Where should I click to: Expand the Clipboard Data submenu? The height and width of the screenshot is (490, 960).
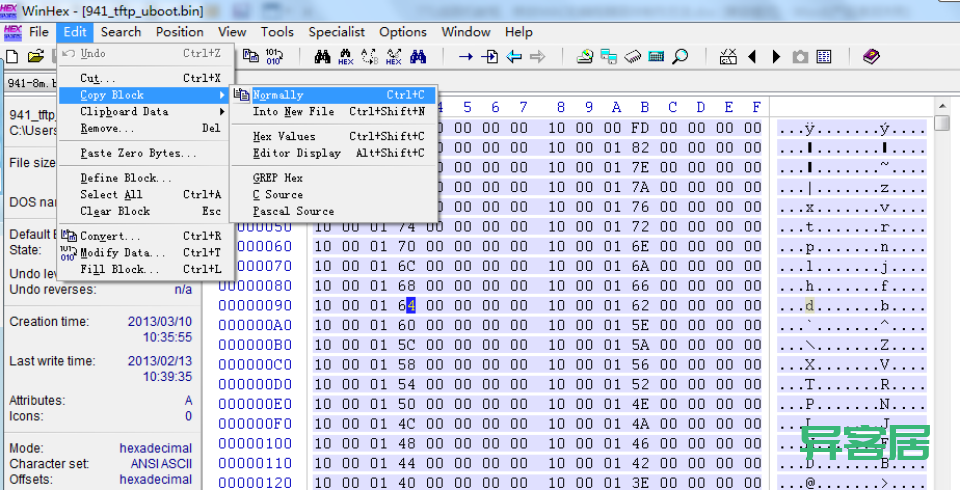pos(146,111)
